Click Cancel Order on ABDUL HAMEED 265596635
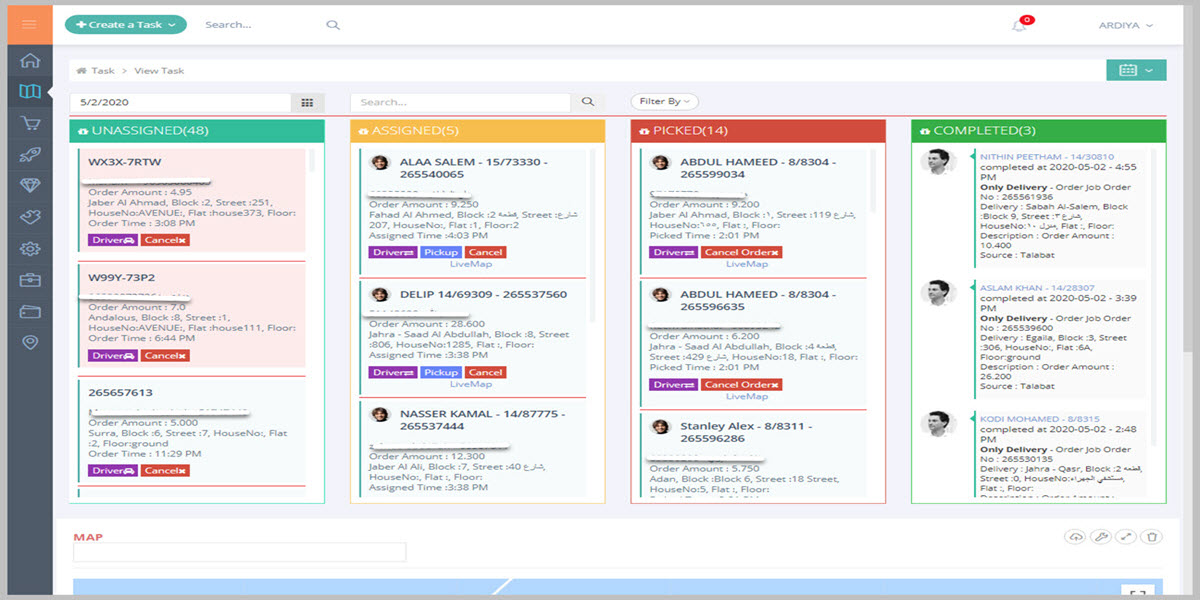The width and height of the screenshot is (1200, 600). [x=742, y=384]
